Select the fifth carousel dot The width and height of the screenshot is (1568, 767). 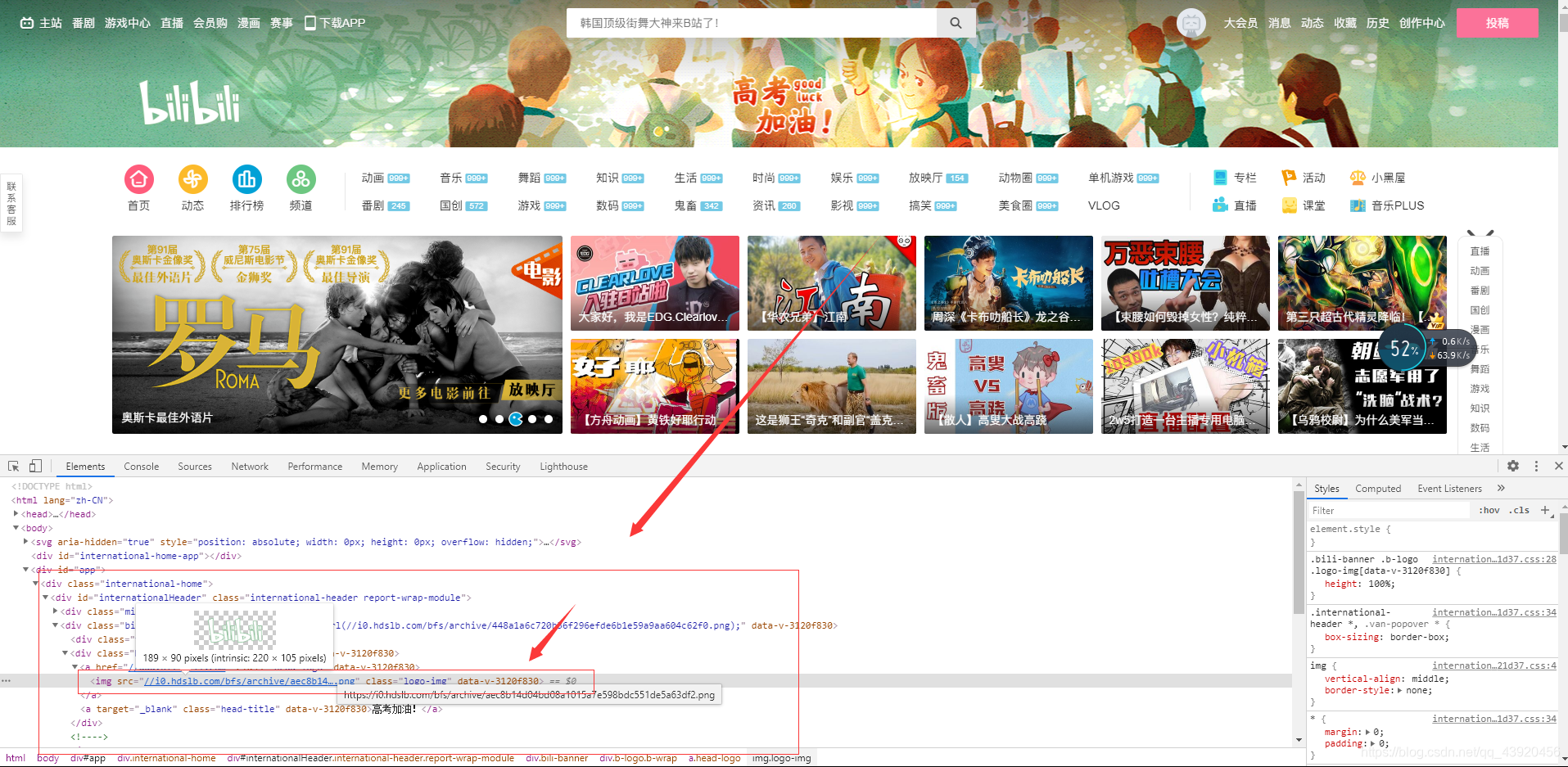point(549,419)
